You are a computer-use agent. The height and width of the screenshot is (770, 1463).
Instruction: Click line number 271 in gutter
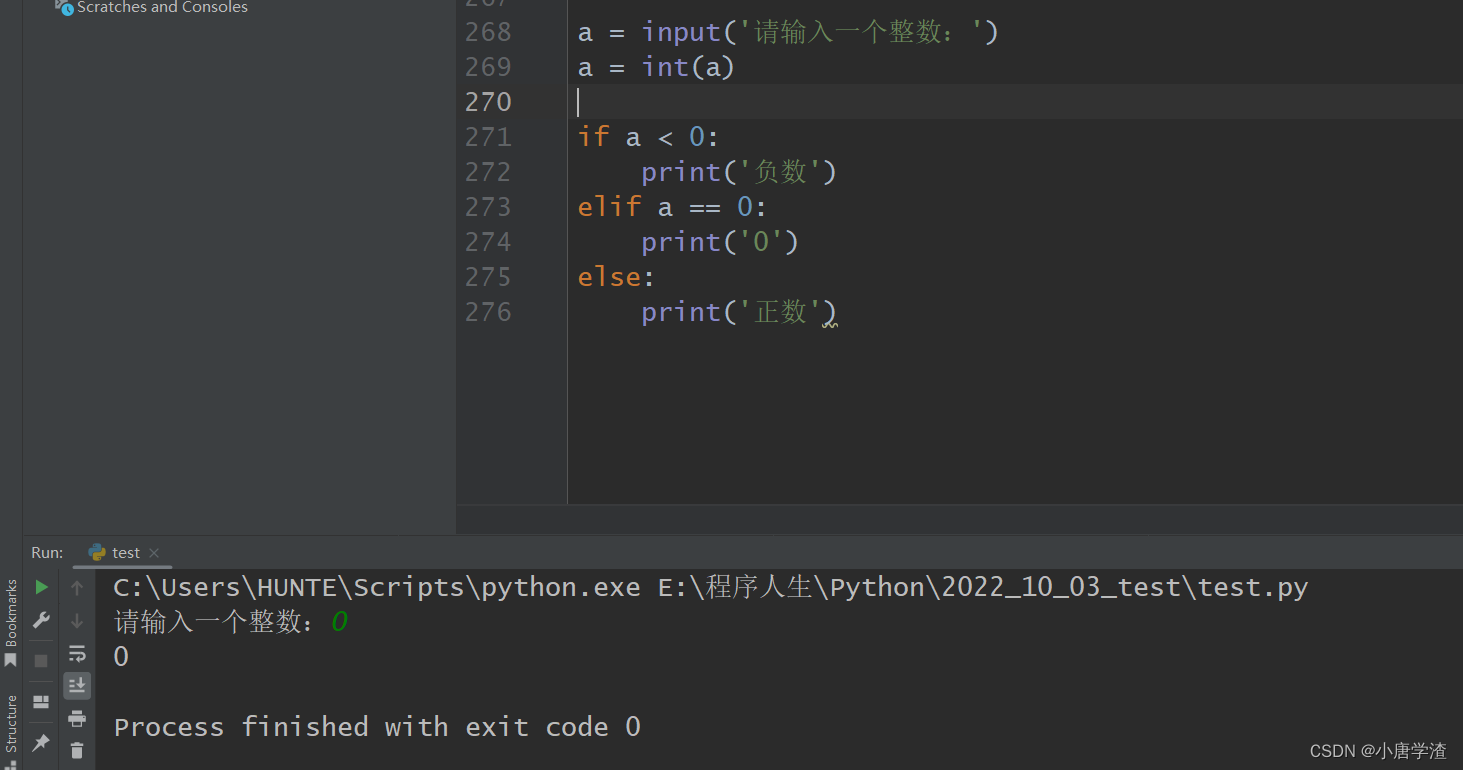pyautogui.click(x=488, y=137)
